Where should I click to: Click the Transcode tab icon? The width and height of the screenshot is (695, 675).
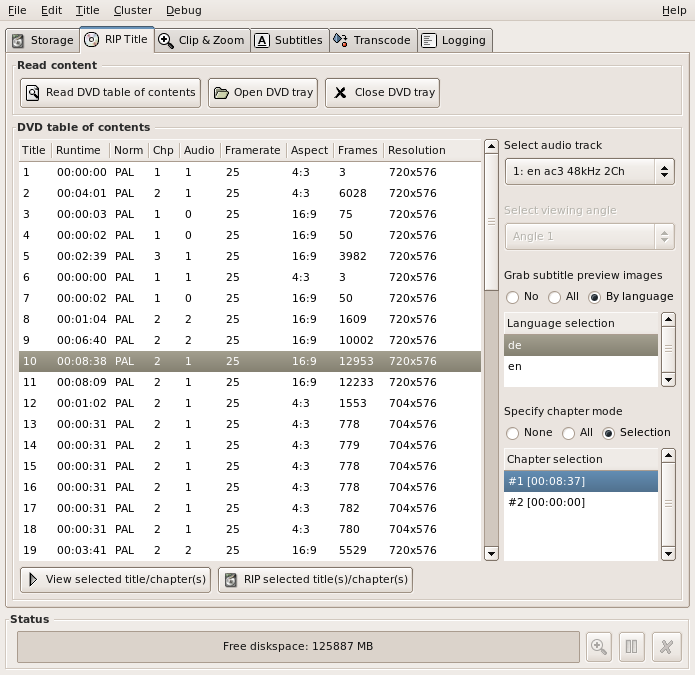pyautogui.click(x=340, y=40)
